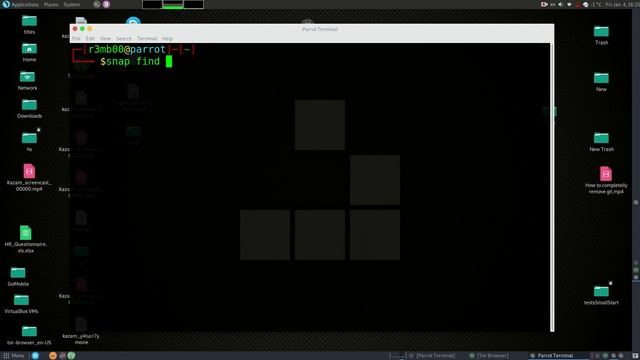The image size is (640, 360).
Task: Open the network indicator tray icon
Action: (569, 4)
